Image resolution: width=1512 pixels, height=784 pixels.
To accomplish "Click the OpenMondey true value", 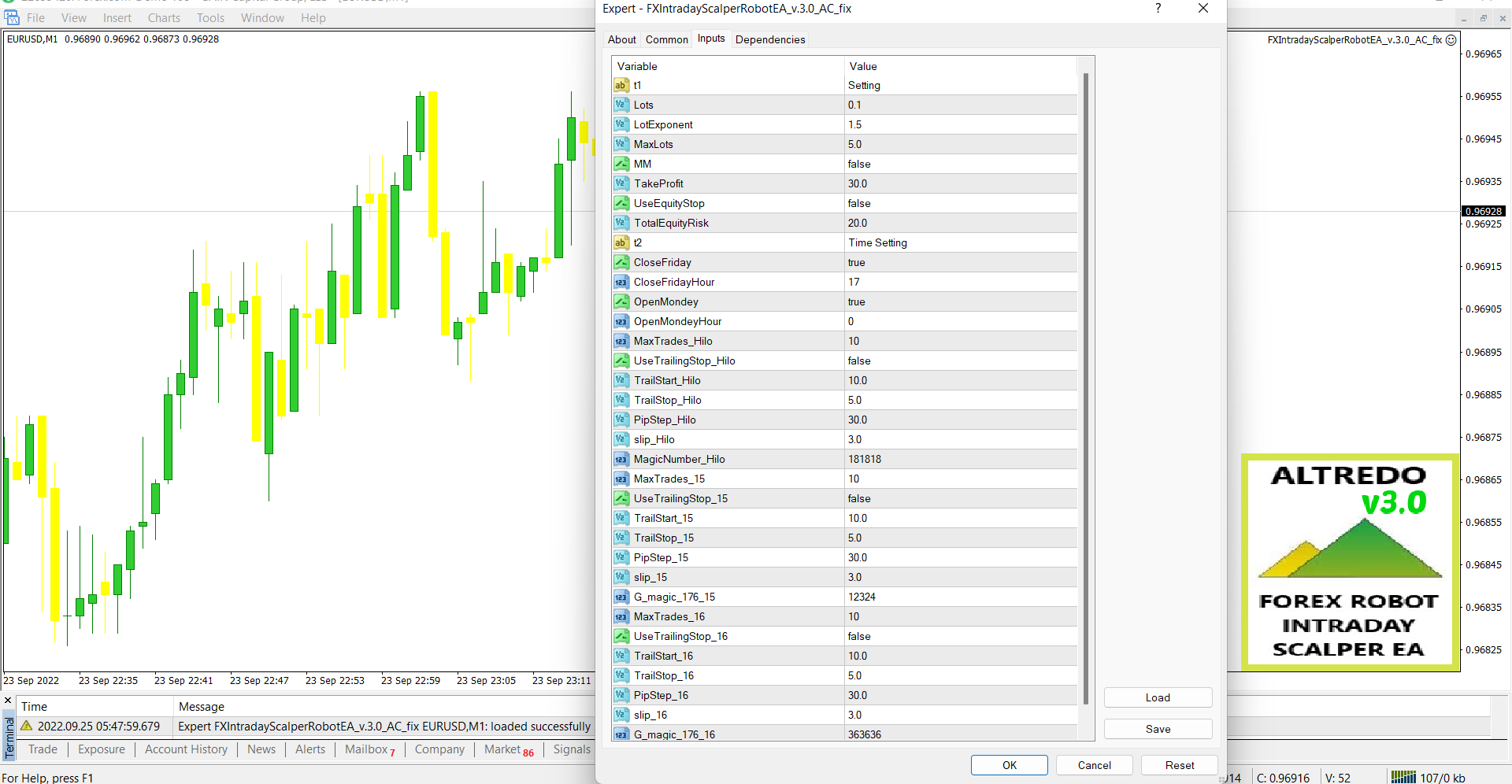I will click(961, 301).
